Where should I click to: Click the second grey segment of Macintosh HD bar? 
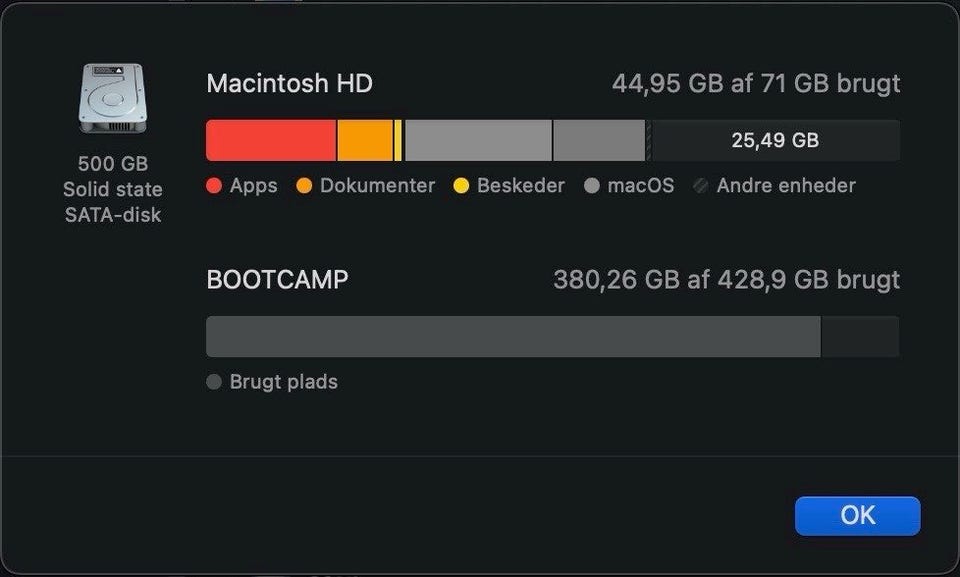(x=598, y=141)
